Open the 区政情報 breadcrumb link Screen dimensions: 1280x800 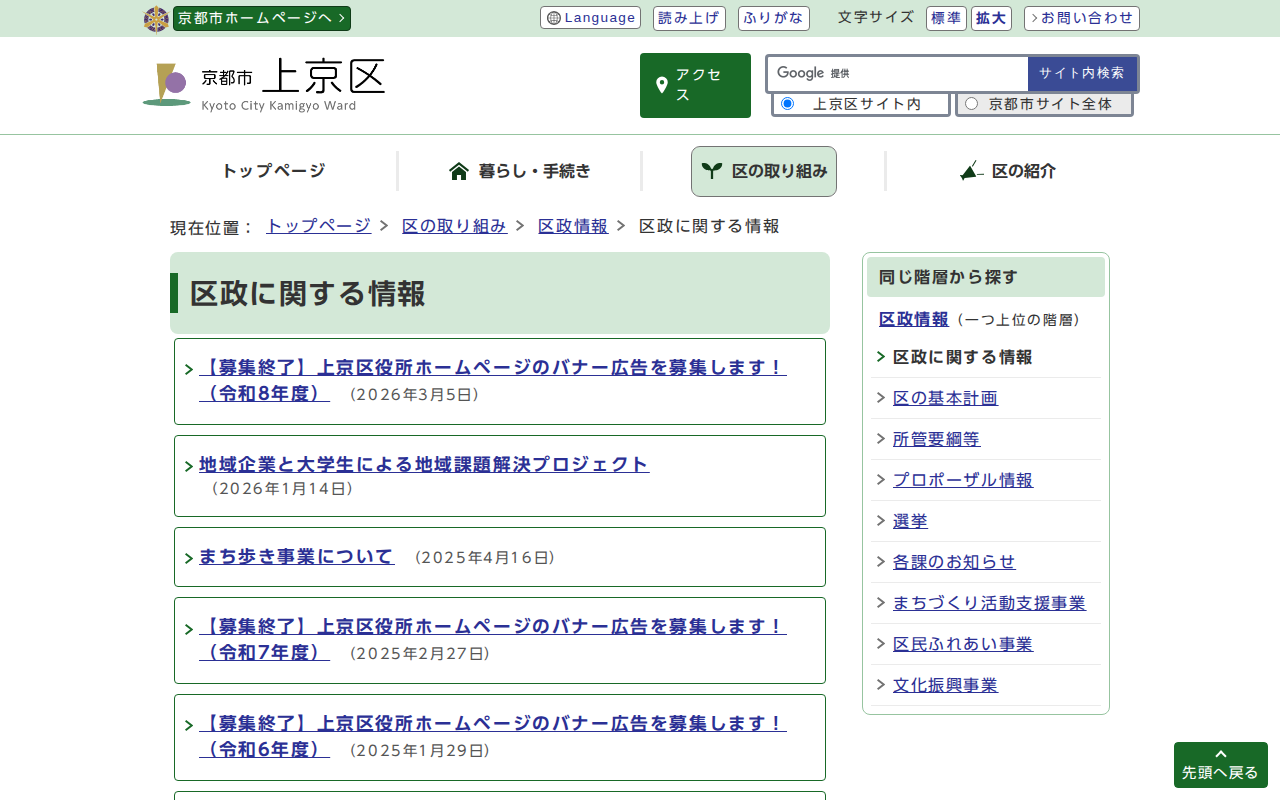tap(572, 226)
